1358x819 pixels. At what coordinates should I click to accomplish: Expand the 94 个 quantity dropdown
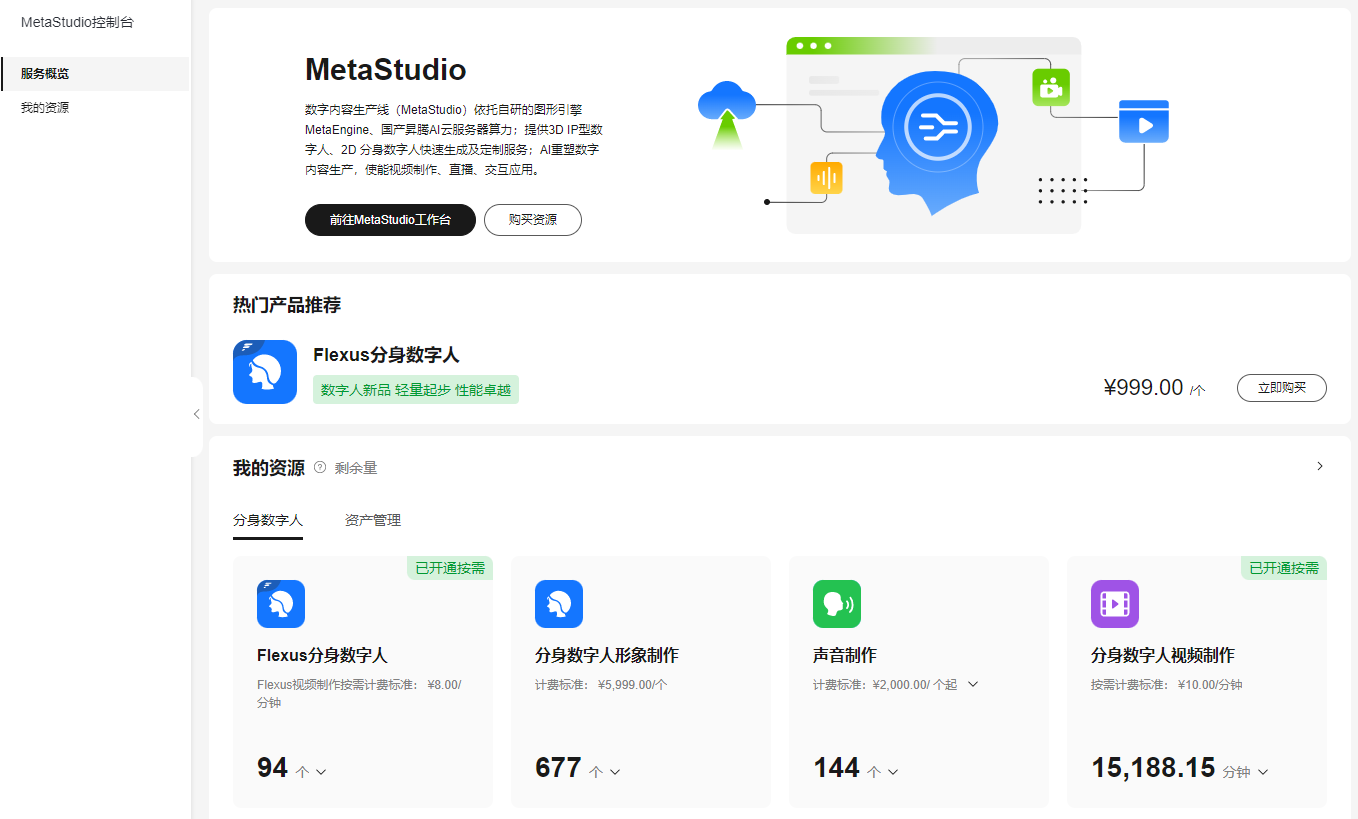321,772
